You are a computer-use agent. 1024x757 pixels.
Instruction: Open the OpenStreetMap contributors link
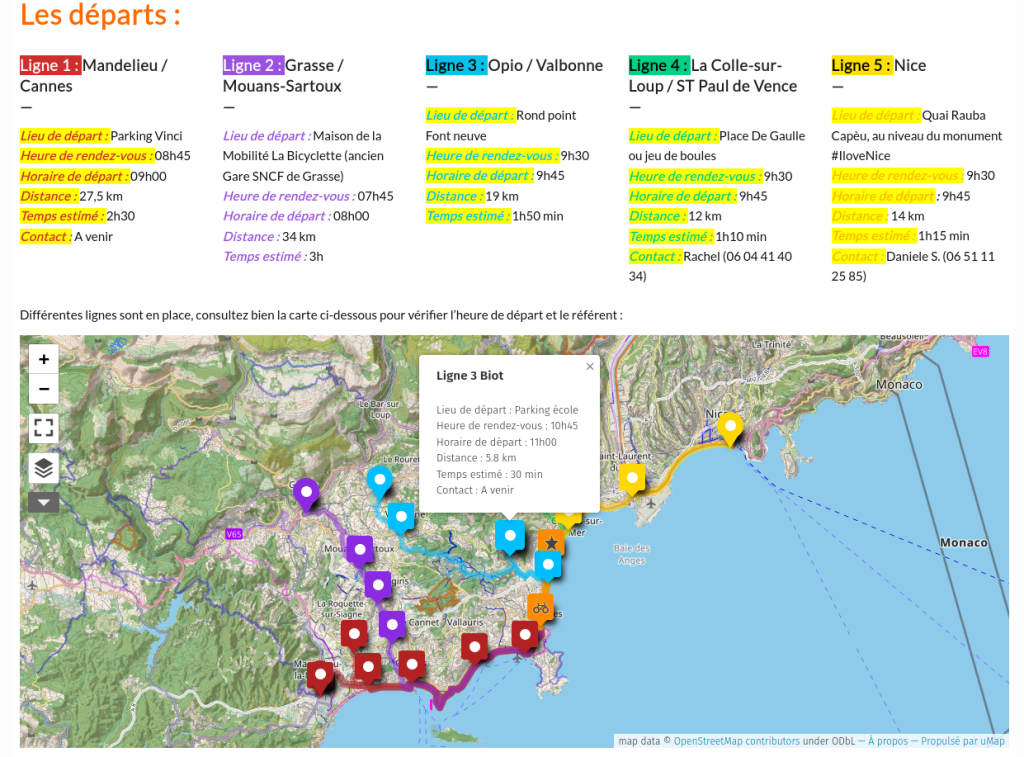736,741
